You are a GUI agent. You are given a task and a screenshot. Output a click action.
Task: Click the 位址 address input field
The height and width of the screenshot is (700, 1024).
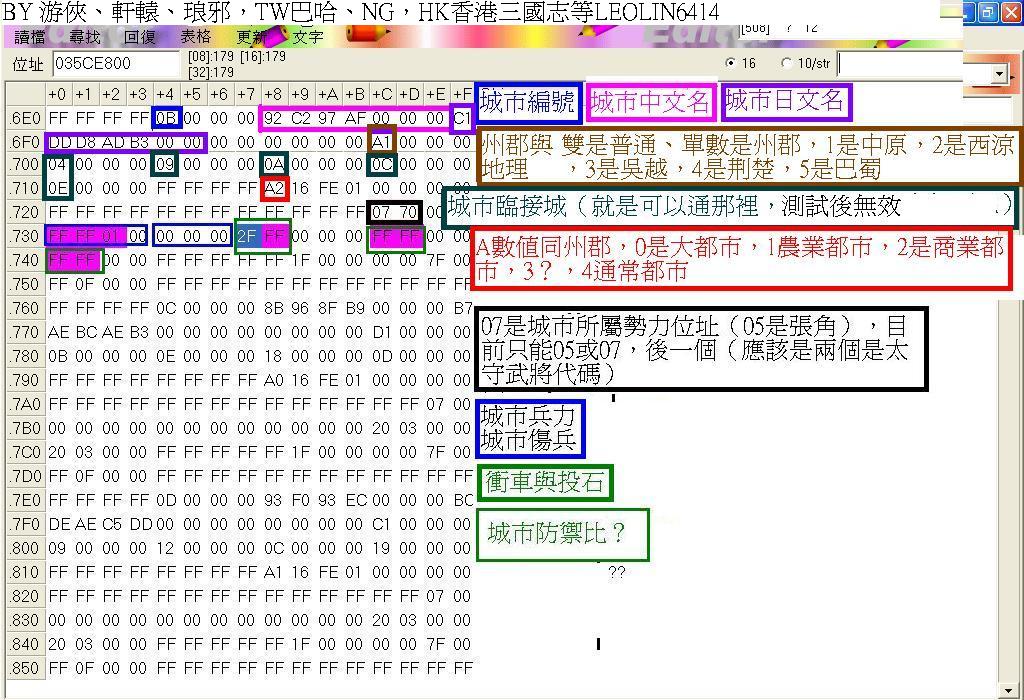[117, 63]
